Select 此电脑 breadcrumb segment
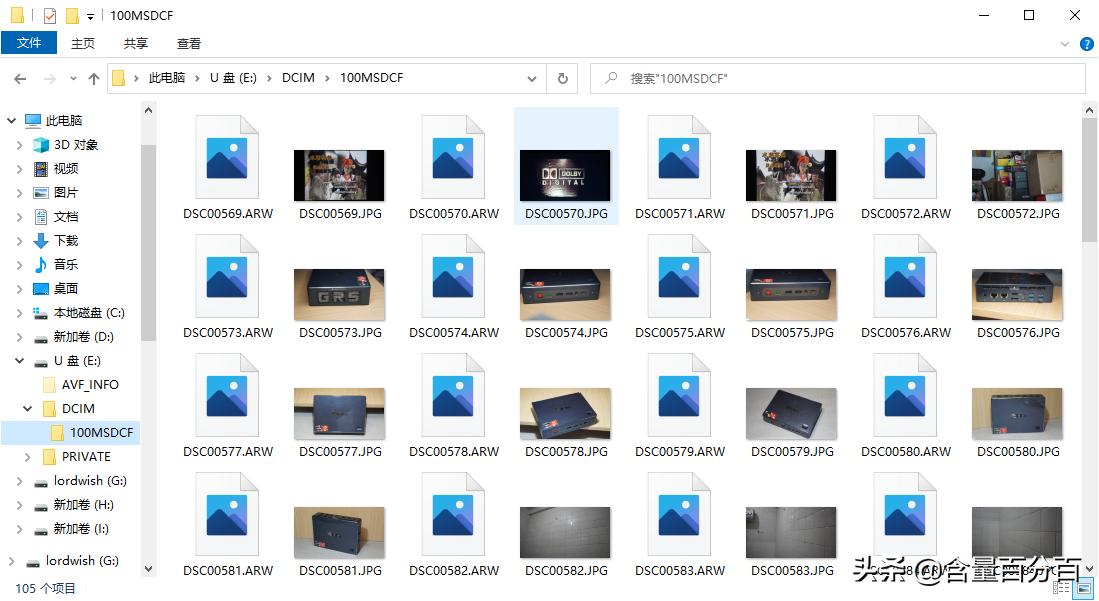1099x601 pixels. (x=167, y=78)
